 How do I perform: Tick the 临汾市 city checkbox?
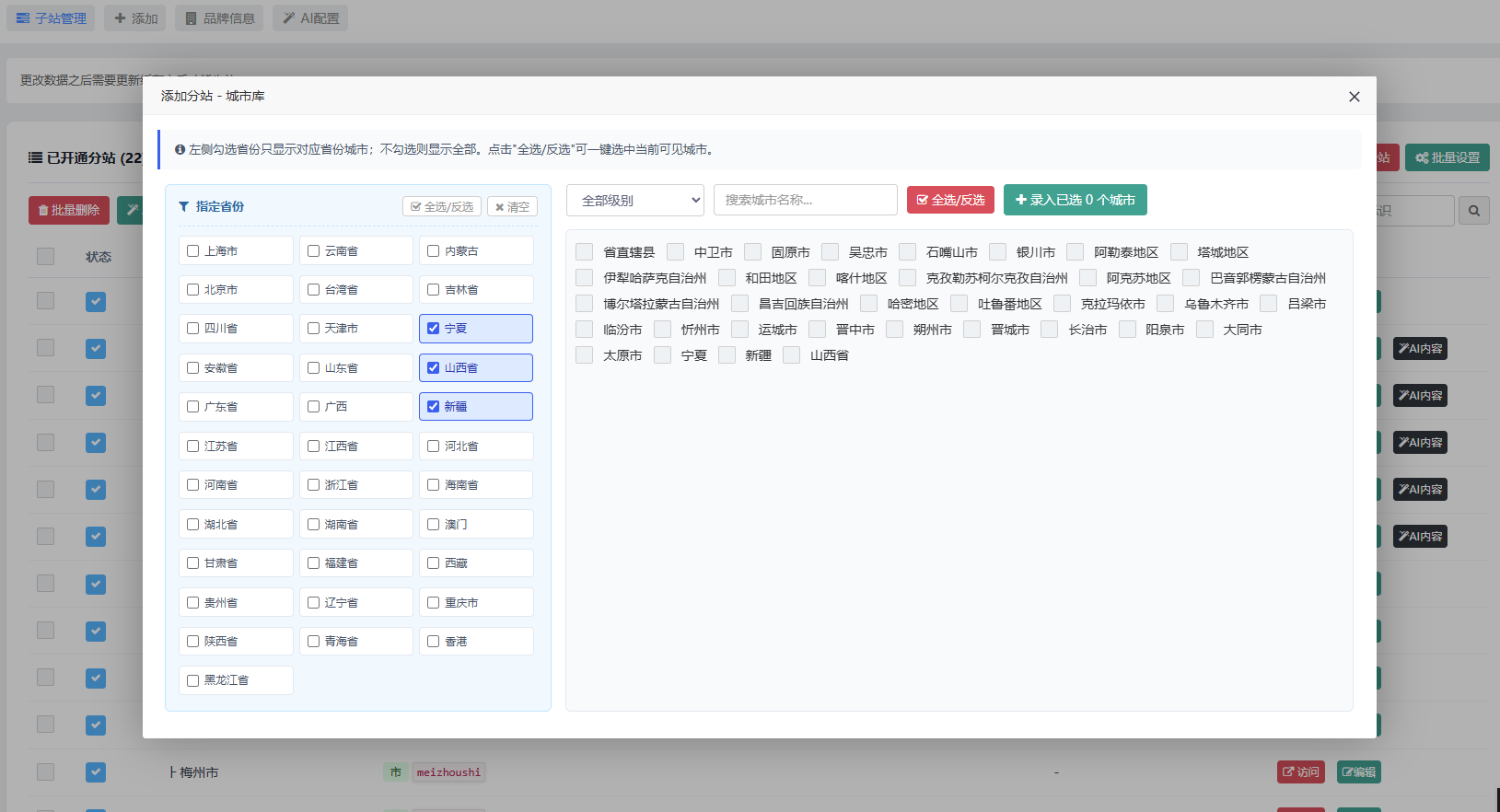[584, 330]
